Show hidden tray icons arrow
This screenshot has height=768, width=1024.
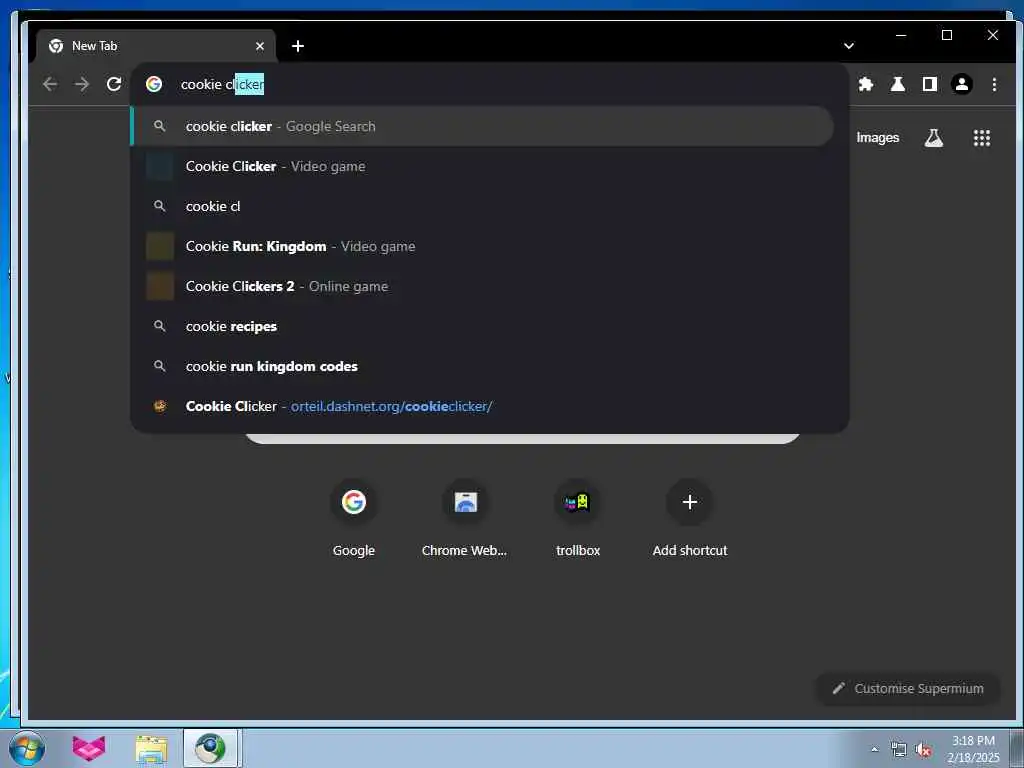(874, 749)
